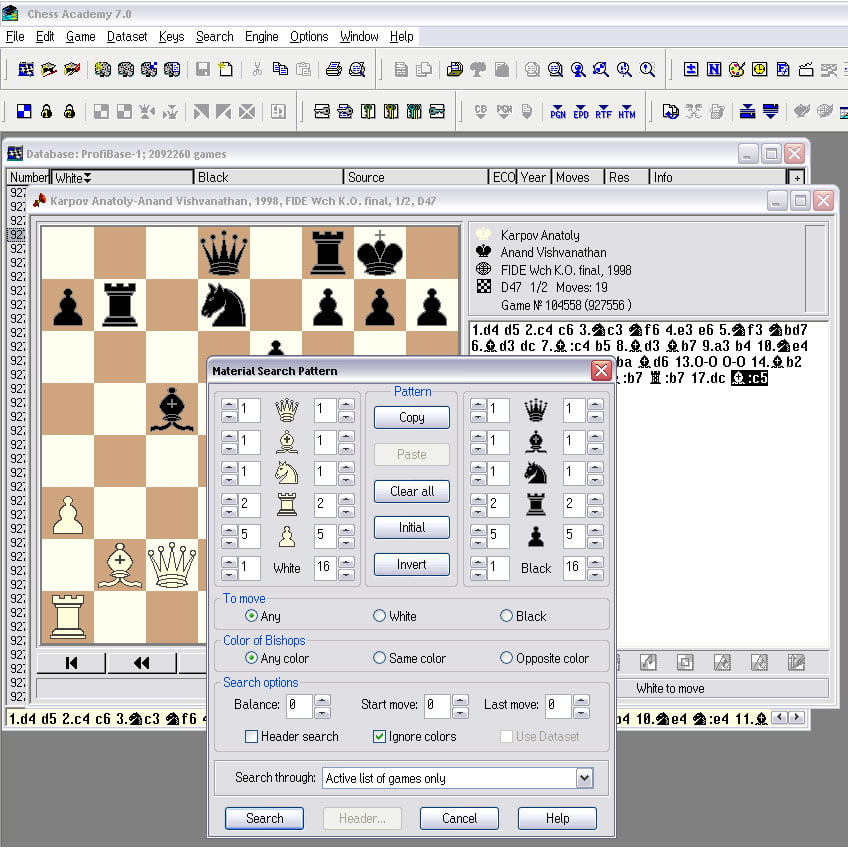848x848 pixels.
Task: Click the blue N toolbar icon
Action: tap(714, 69)
